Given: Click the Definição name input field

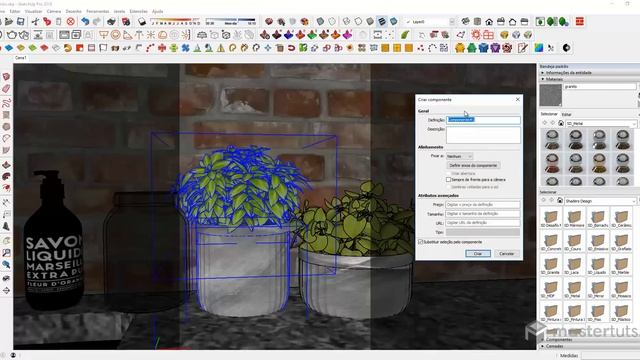Looking at the screenshot, I should pos(483,120).
